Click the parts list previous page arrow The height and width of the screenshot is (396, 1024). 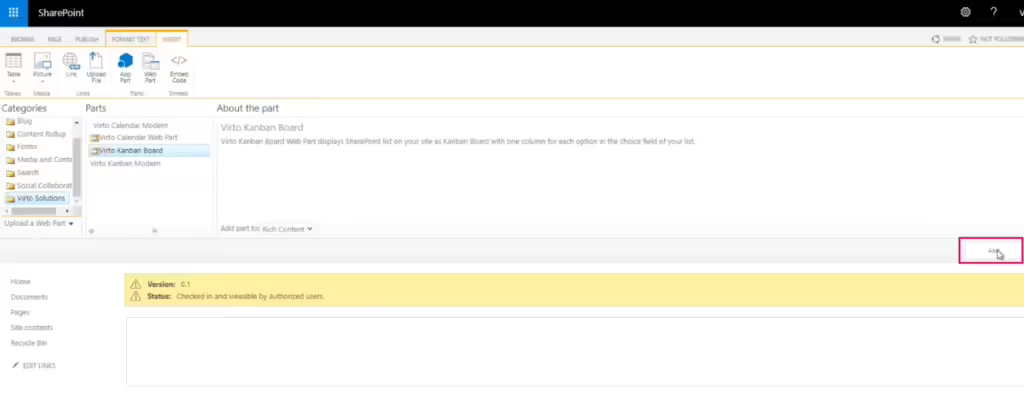pyautogui.click(x=91, y=231)
